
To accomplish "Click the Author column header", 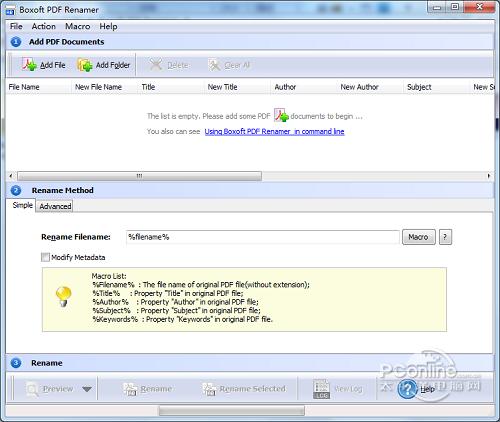I will (x=304, y=87).
